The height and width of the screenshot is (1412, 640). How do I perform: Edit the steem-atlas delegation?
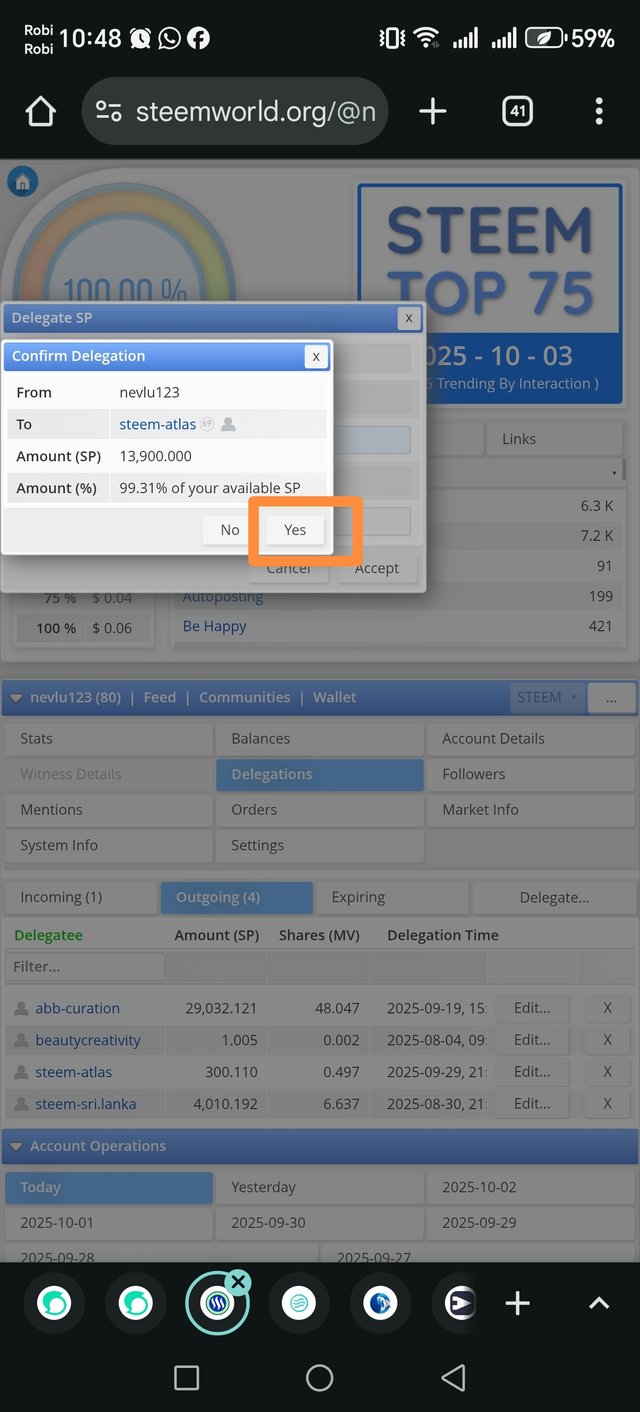532,1072
